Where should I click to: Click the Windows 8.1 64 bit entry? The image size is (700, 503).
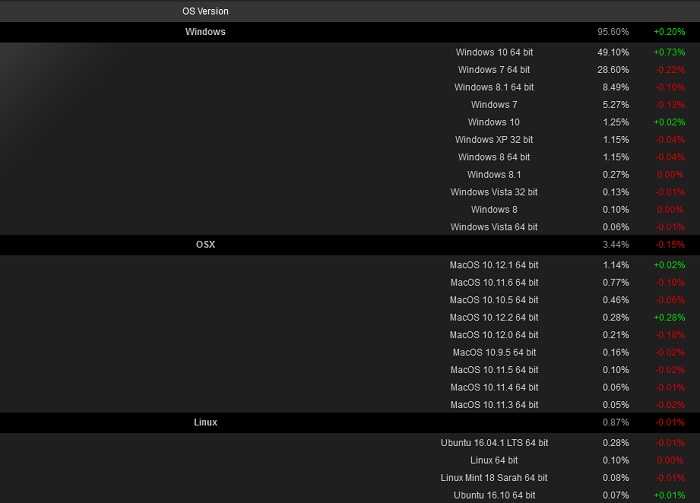click(x=494, y=87)
